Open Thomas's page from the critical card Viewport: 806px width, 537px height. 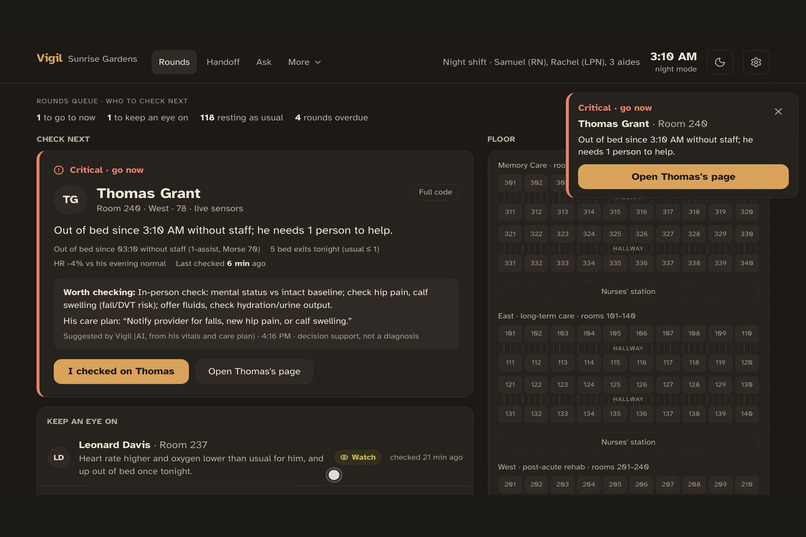[x=254, y=371]
